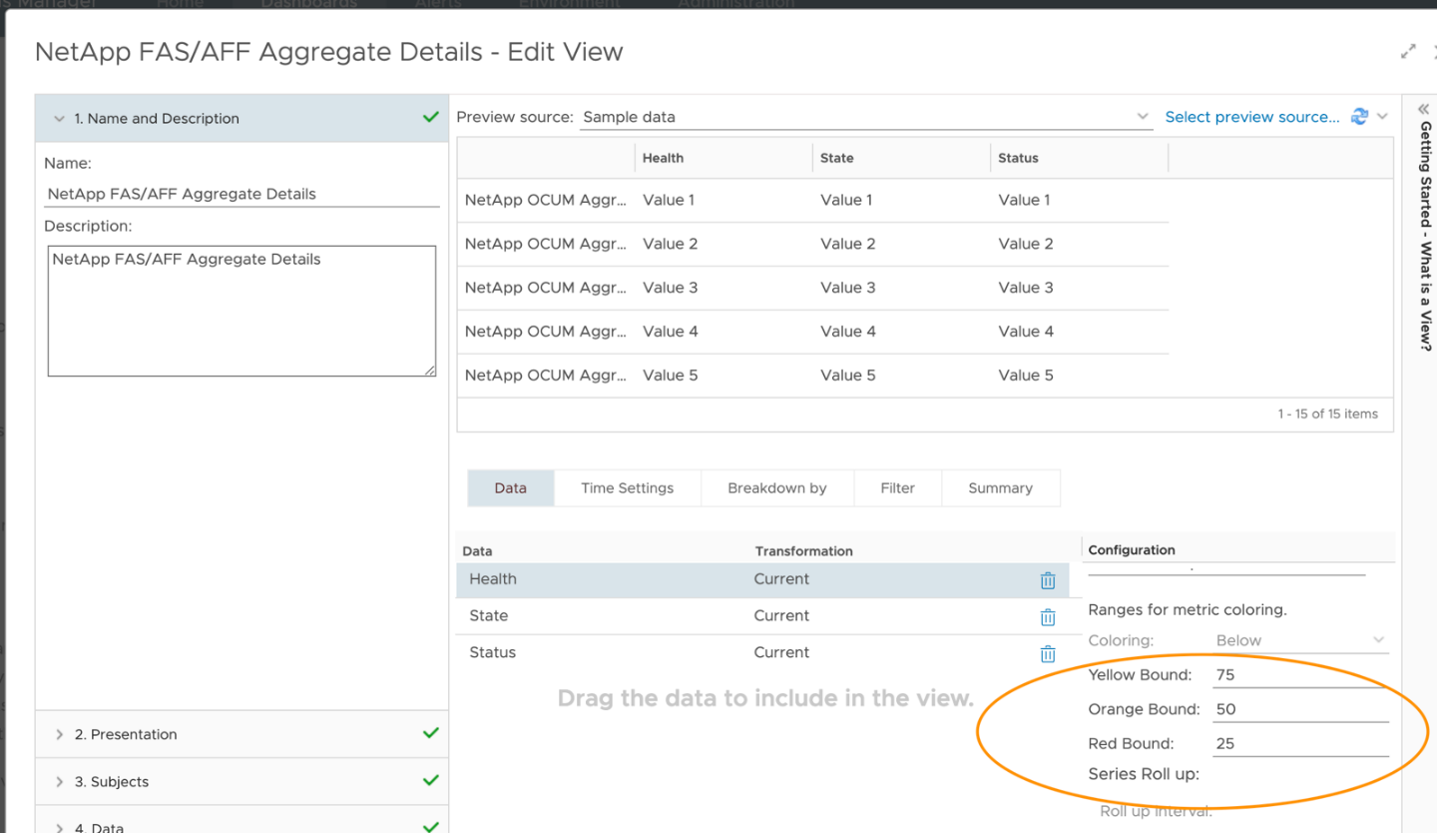The height and width of the screenshot is (837, 1442).
Task: Expand the 2. Presentation section
Action: point(241,734)
